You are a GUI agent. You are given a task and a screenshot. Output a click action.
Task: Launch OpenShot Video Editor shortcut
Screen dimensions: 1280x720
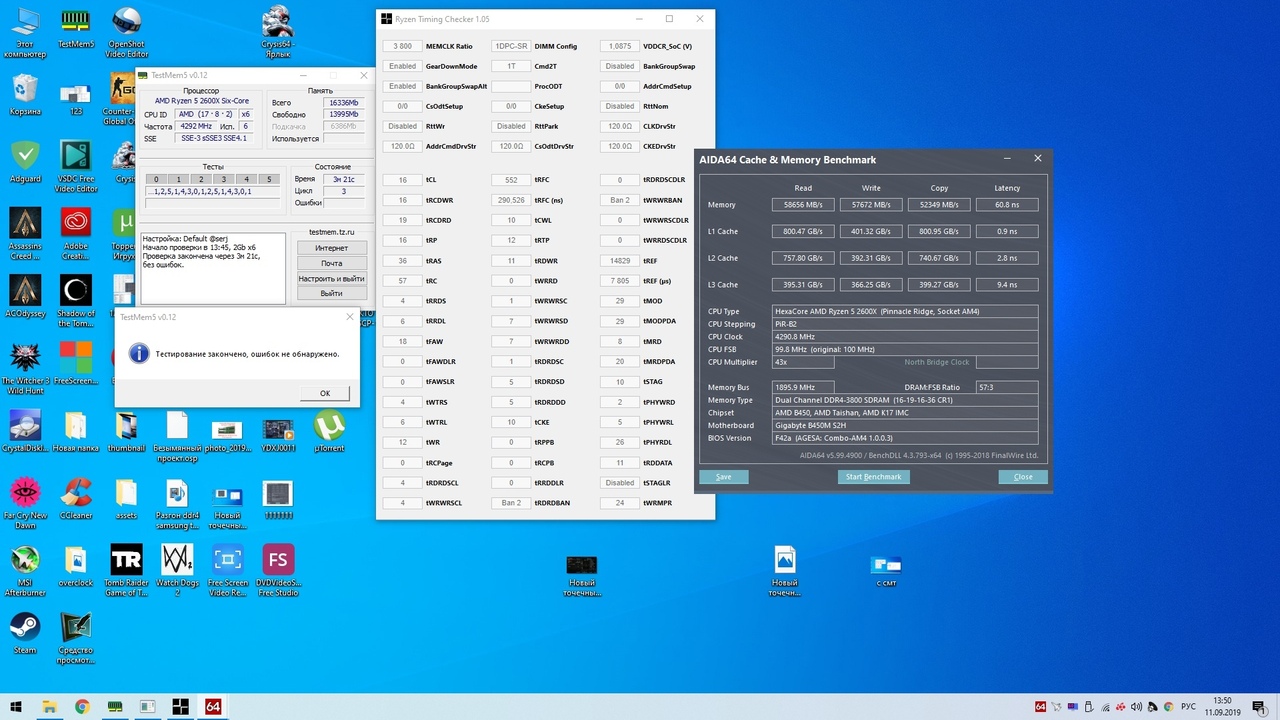tap(126, 22)
